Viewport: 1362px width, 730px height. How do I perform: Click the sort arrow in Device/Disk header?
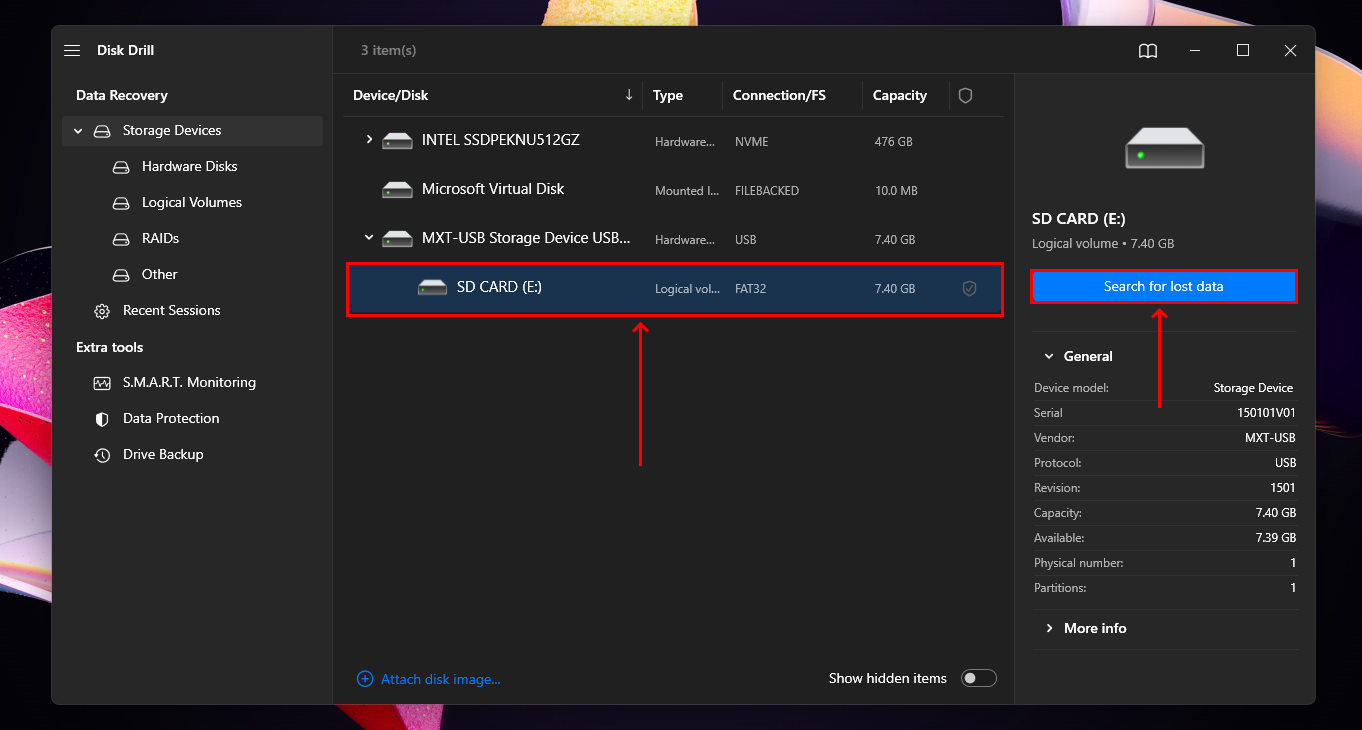pos(629,95)
